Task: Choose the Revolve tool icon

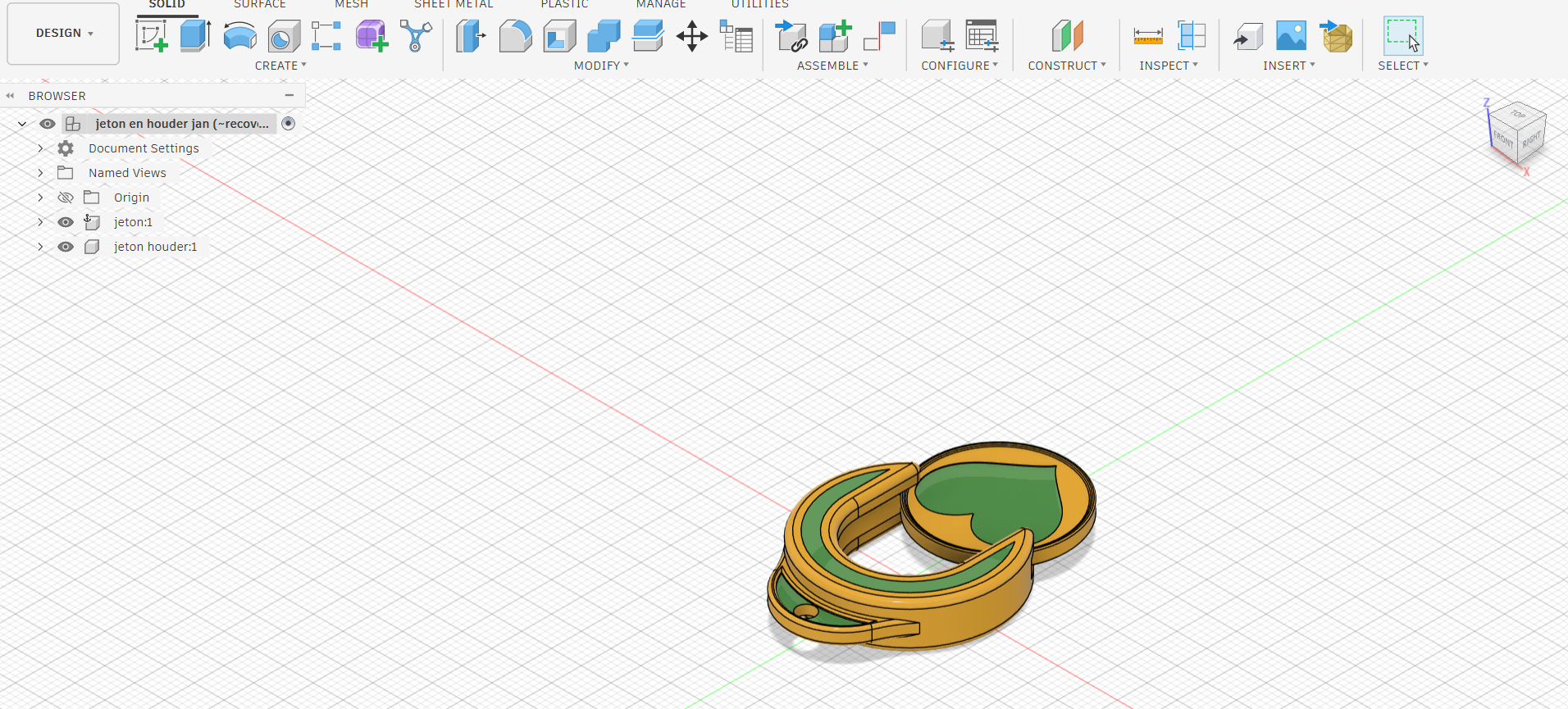Action: pyautogui.click(x=239, y=37)
